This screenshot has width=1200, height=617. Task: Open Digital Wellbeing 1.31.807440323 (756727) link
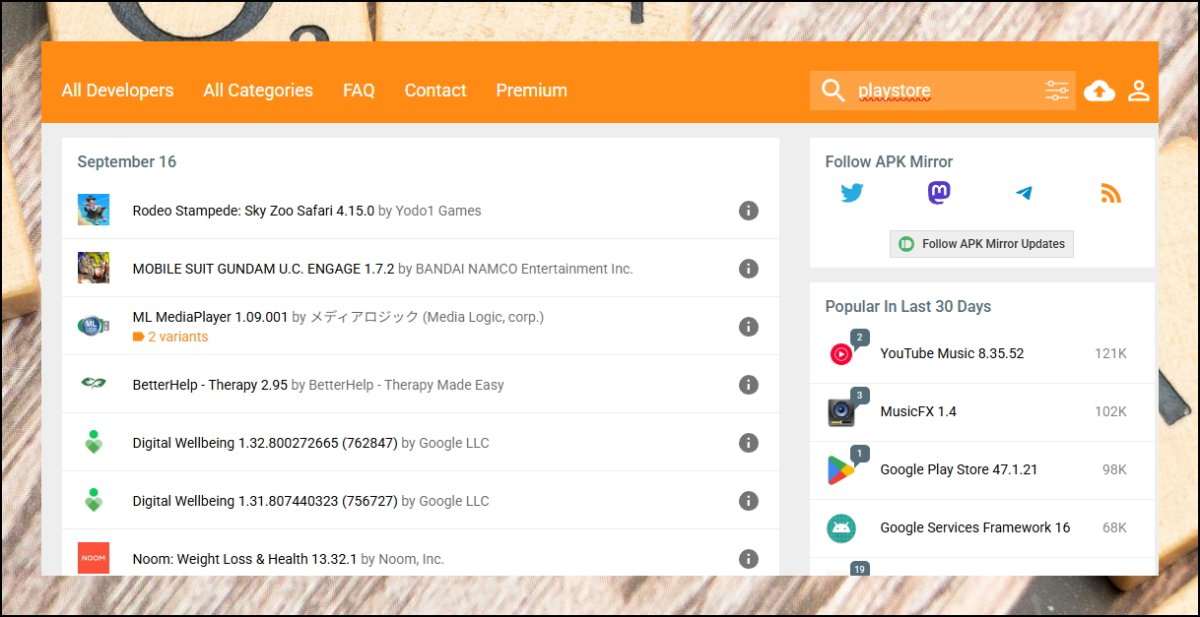tap(265, 501)
